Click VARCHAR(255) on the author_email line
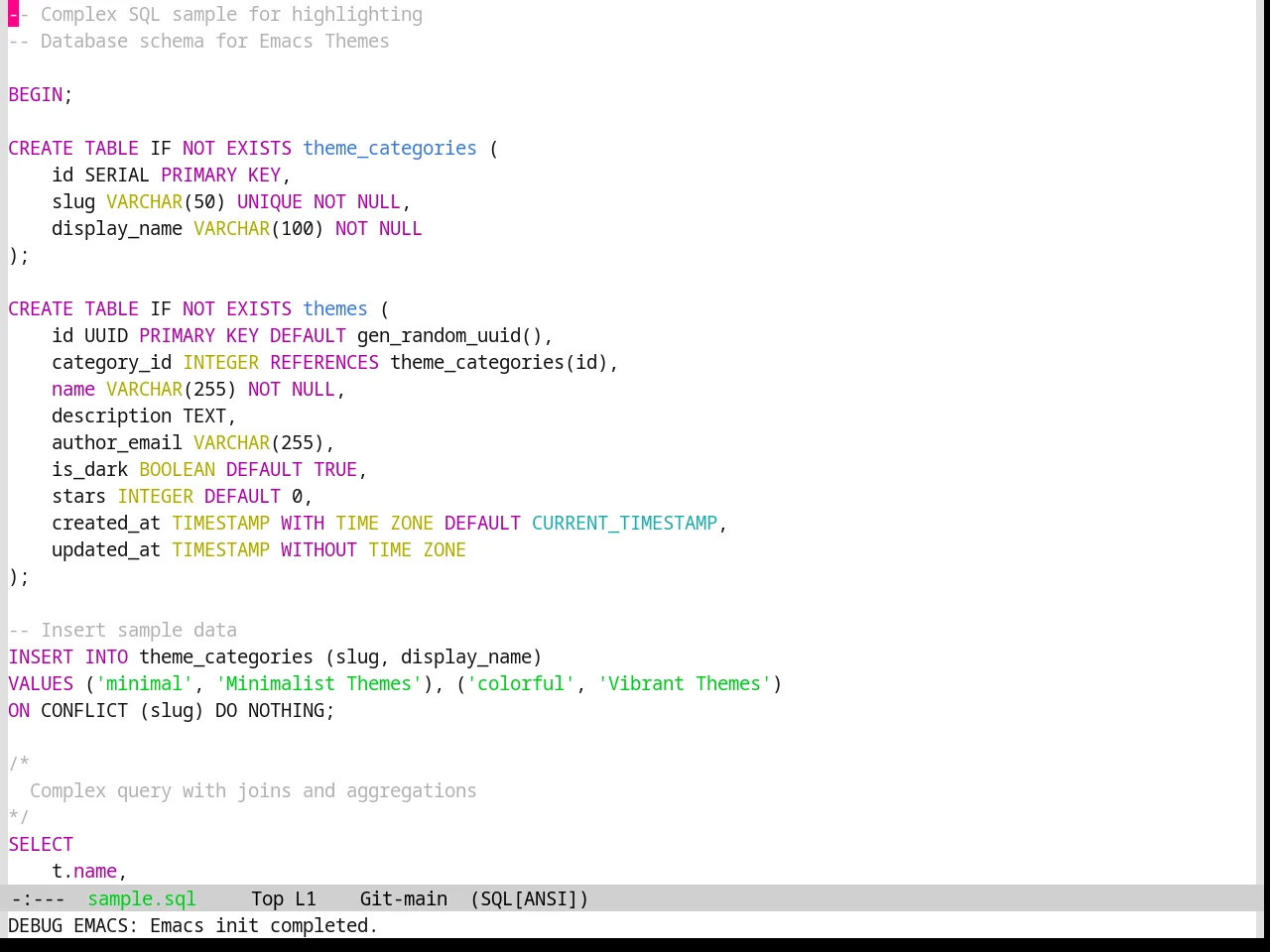 [x=259, y=442]
